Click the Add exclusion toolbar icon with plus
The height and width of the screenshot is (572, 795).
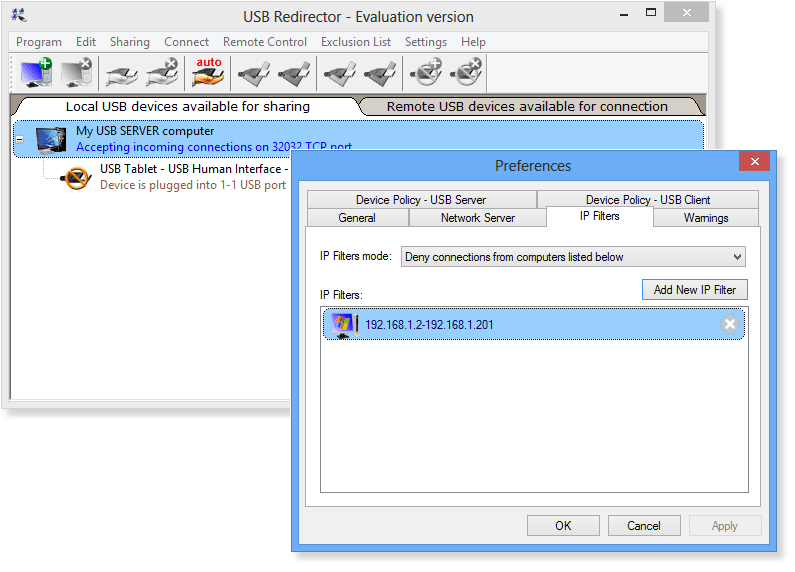point(426,72)
